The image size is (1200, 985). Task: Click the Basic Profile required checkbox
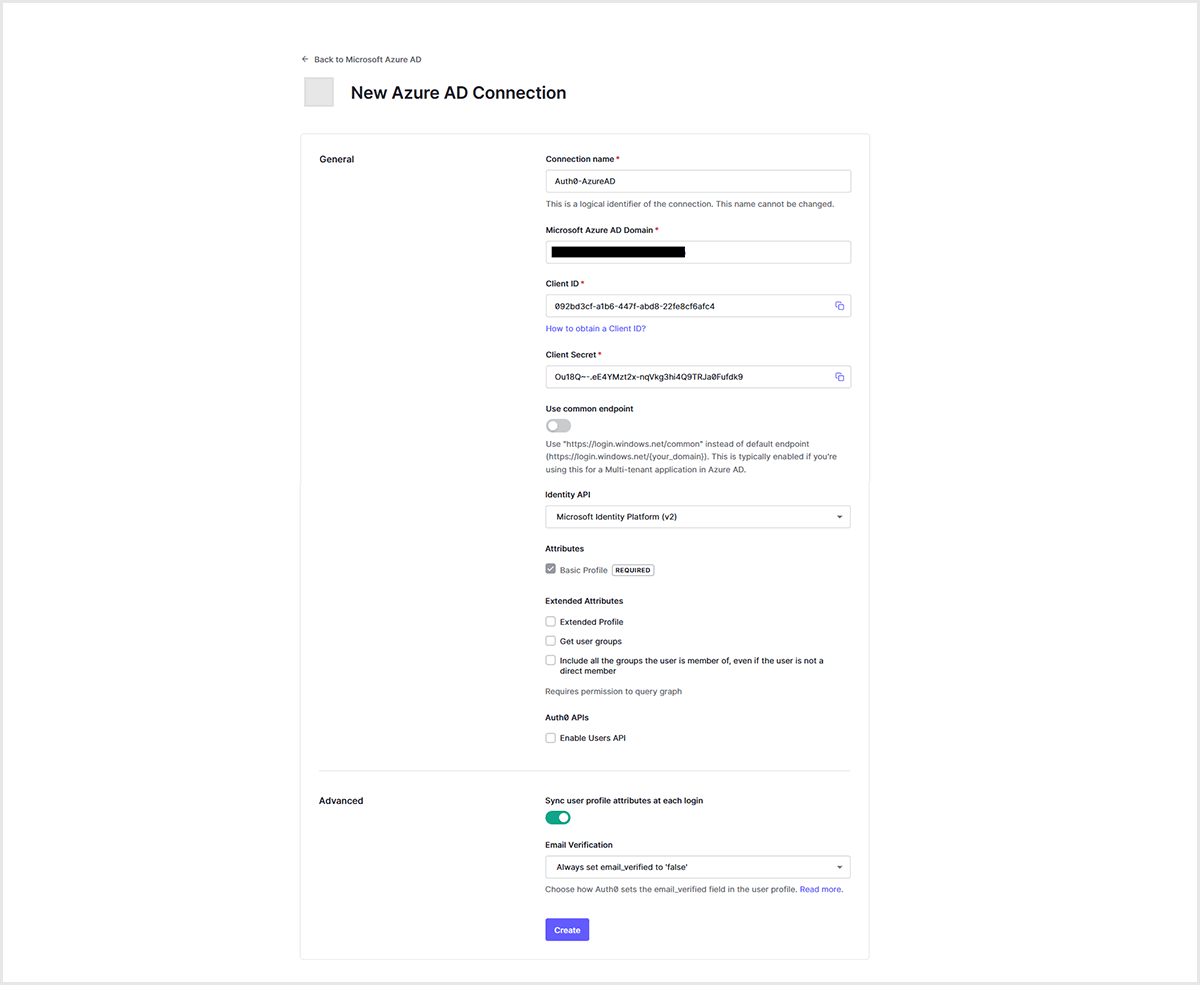point(551,569)
